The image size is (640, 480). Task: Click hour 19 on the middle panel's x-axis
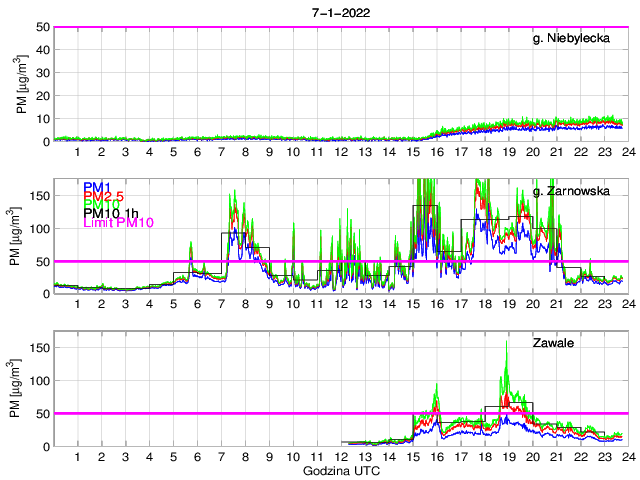point(508,304)
